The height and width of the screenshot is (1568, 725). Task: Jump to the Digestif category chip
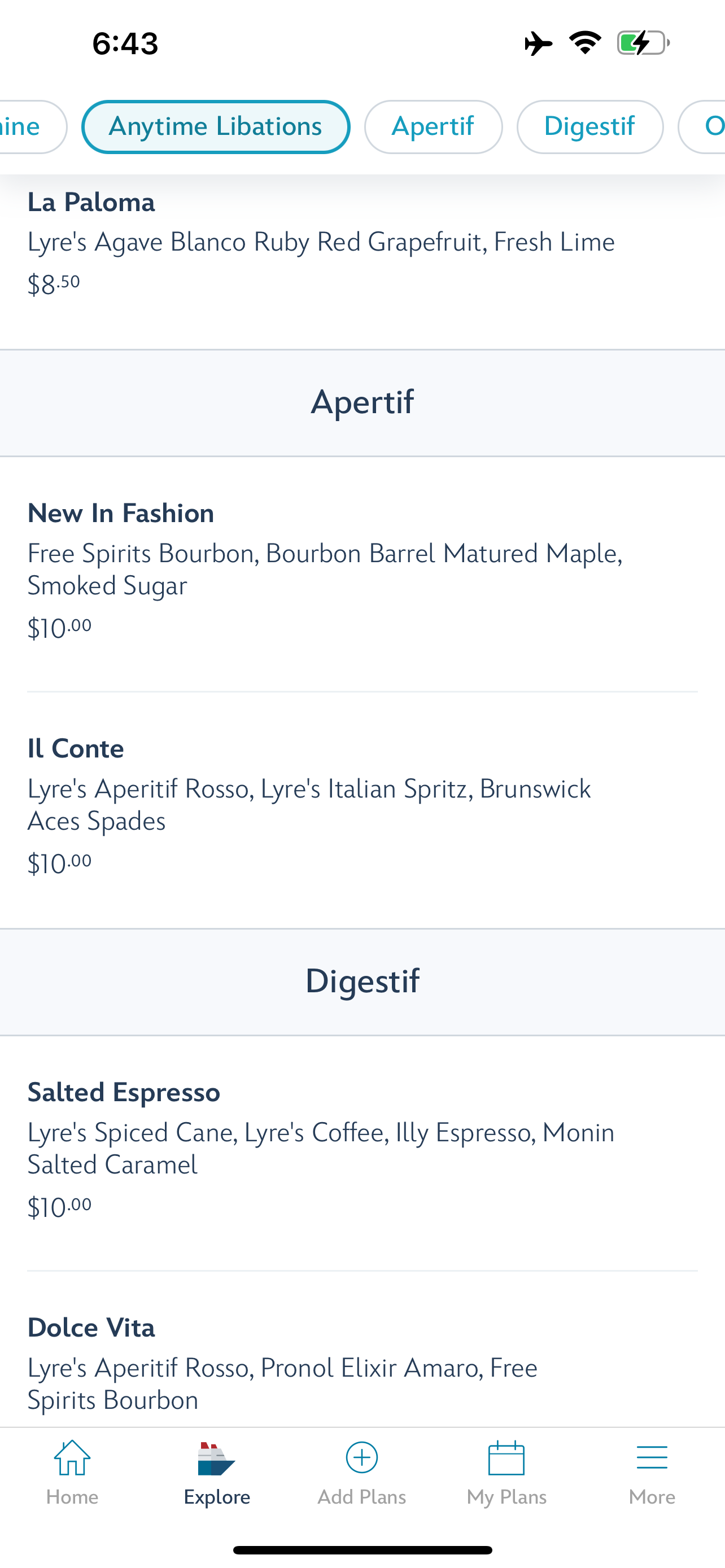(x=589, y=126)
